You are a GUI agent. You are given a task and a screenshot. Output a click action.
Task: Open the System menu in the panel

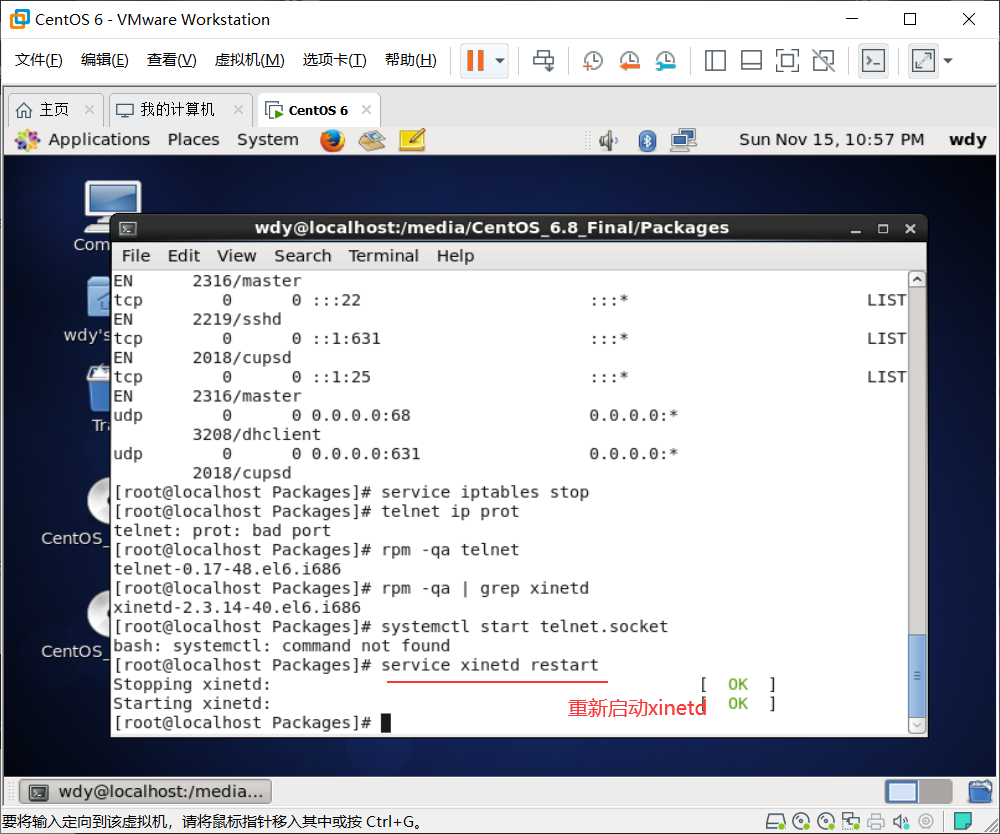point(268,140)
